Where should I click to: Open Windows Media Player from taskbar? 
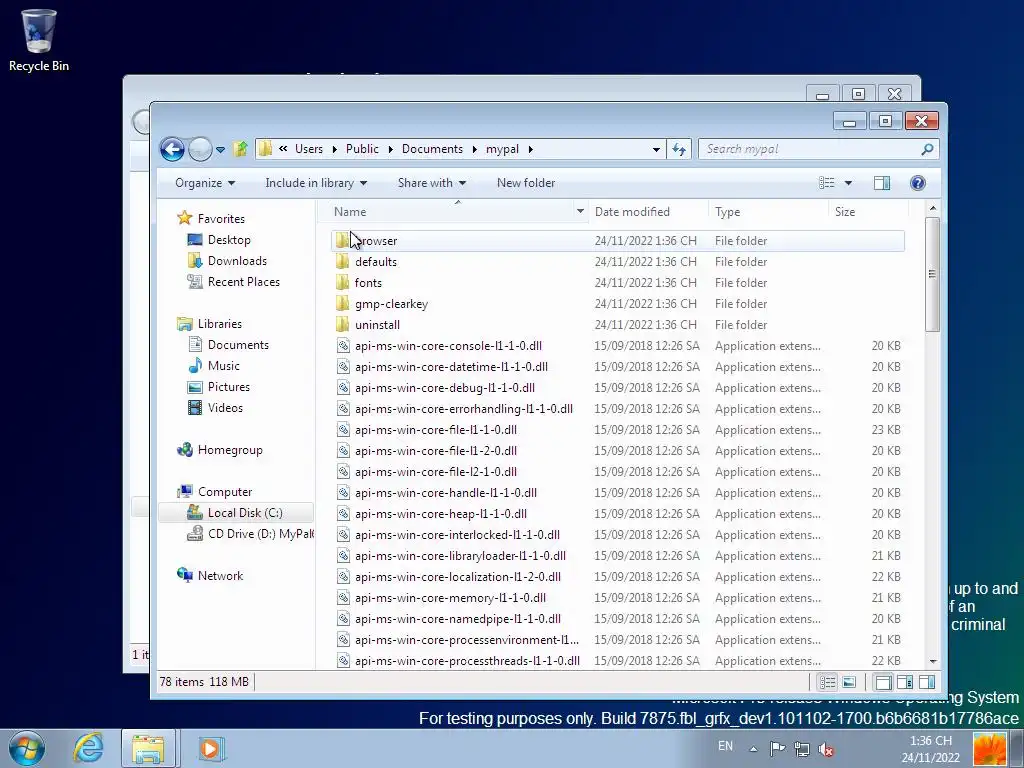pos(210,748)
